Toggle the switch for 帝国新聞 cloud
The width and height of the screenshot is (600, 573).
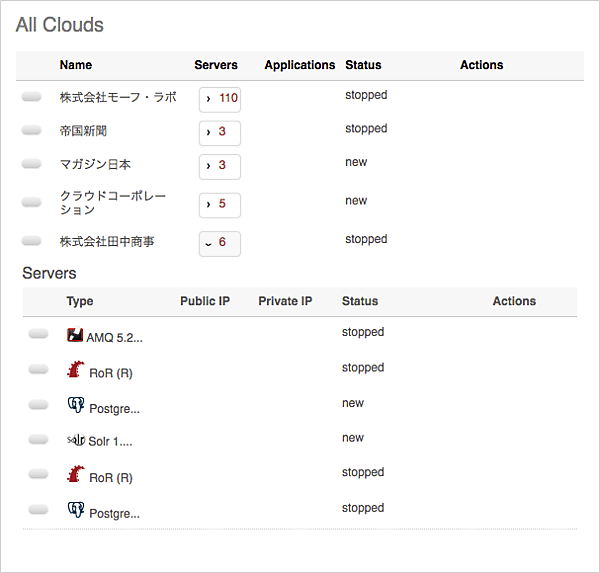tap(31, 130)
